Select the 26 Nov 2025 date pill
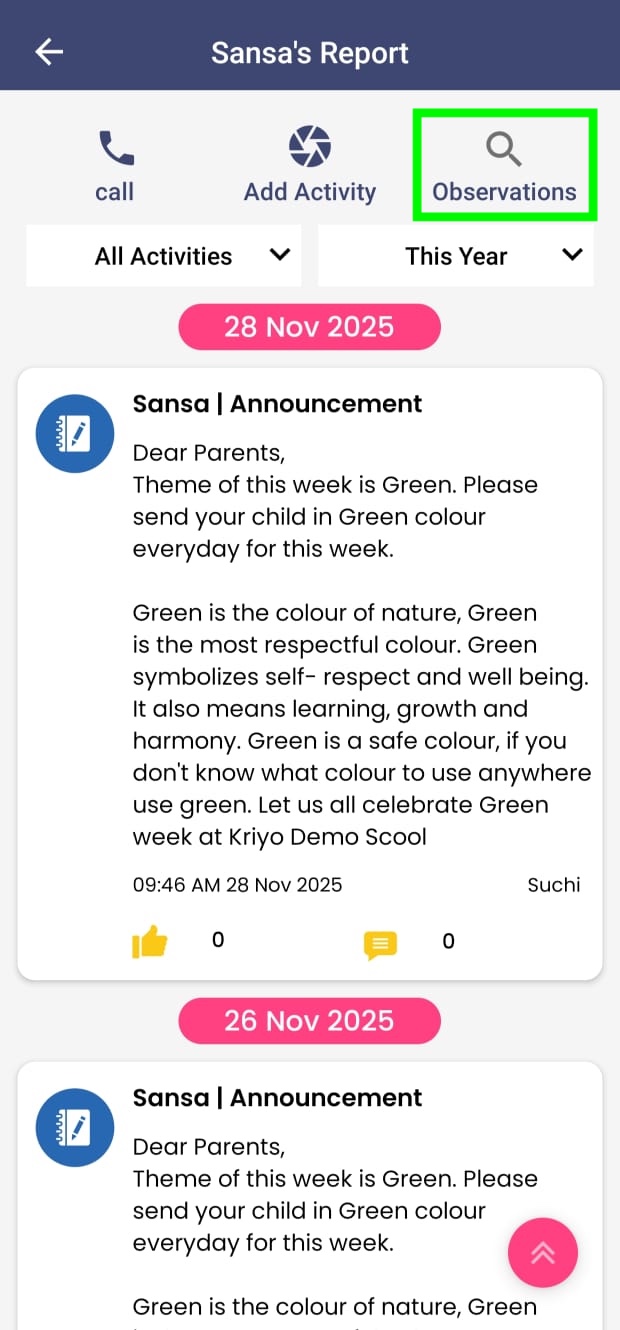 [309, 1021]
